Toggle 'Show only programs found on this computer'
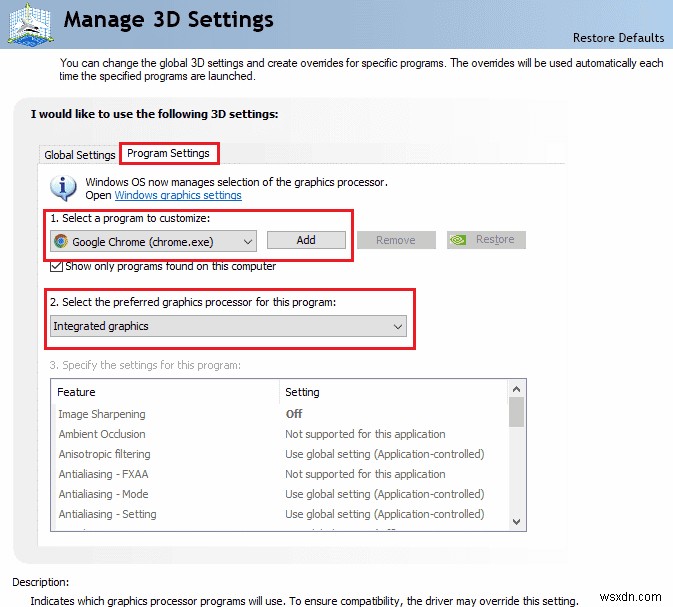 click(x=57, y=266)
